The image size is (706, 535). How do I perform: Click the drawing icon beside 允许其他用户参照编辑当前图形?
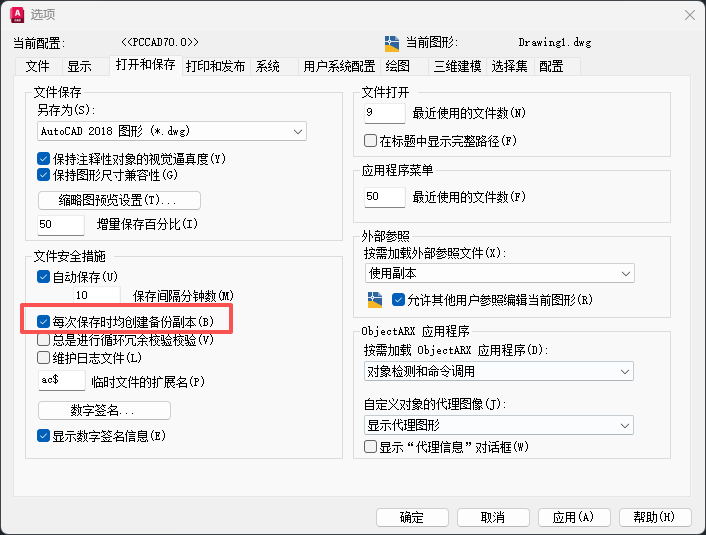(x=375, y=300)
